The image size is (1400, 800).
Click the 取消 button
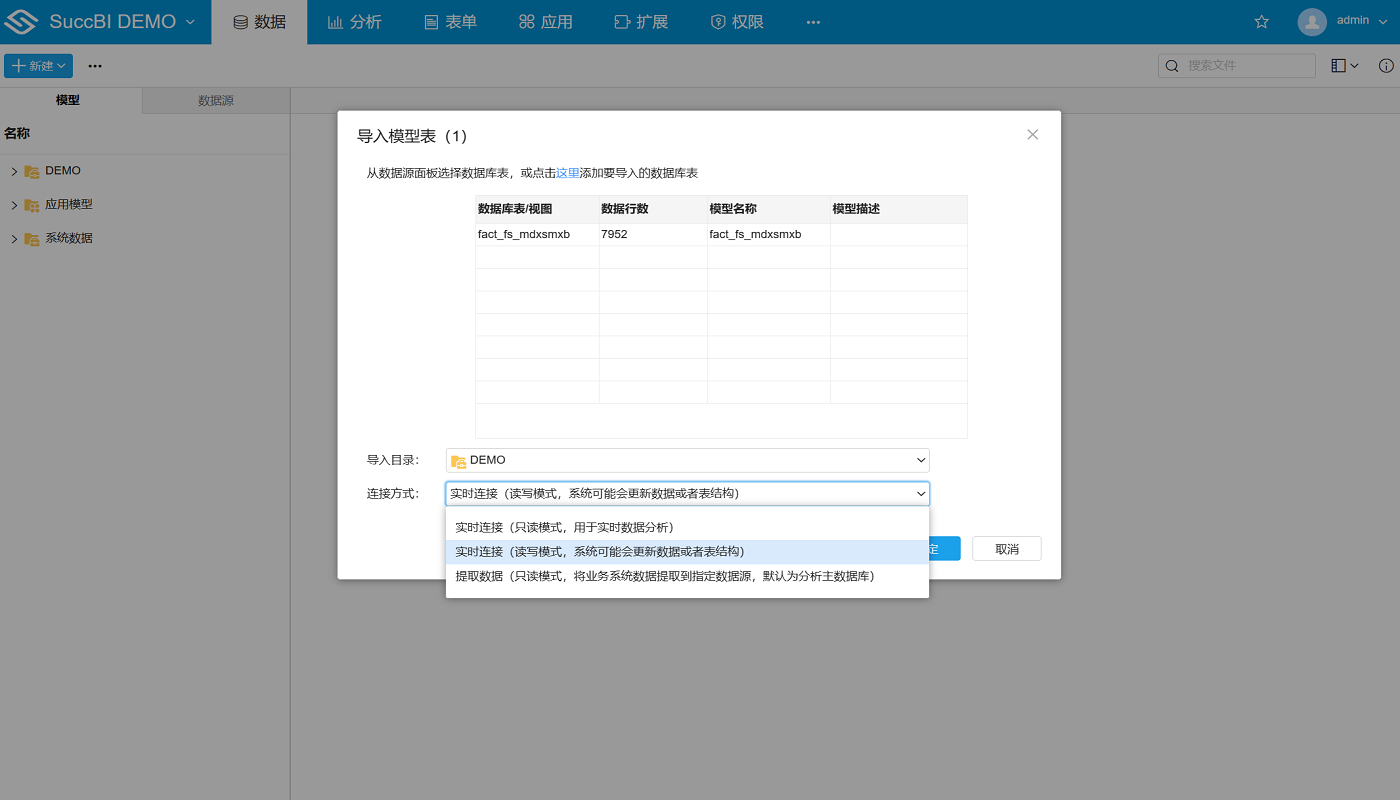coord(1006,549)
